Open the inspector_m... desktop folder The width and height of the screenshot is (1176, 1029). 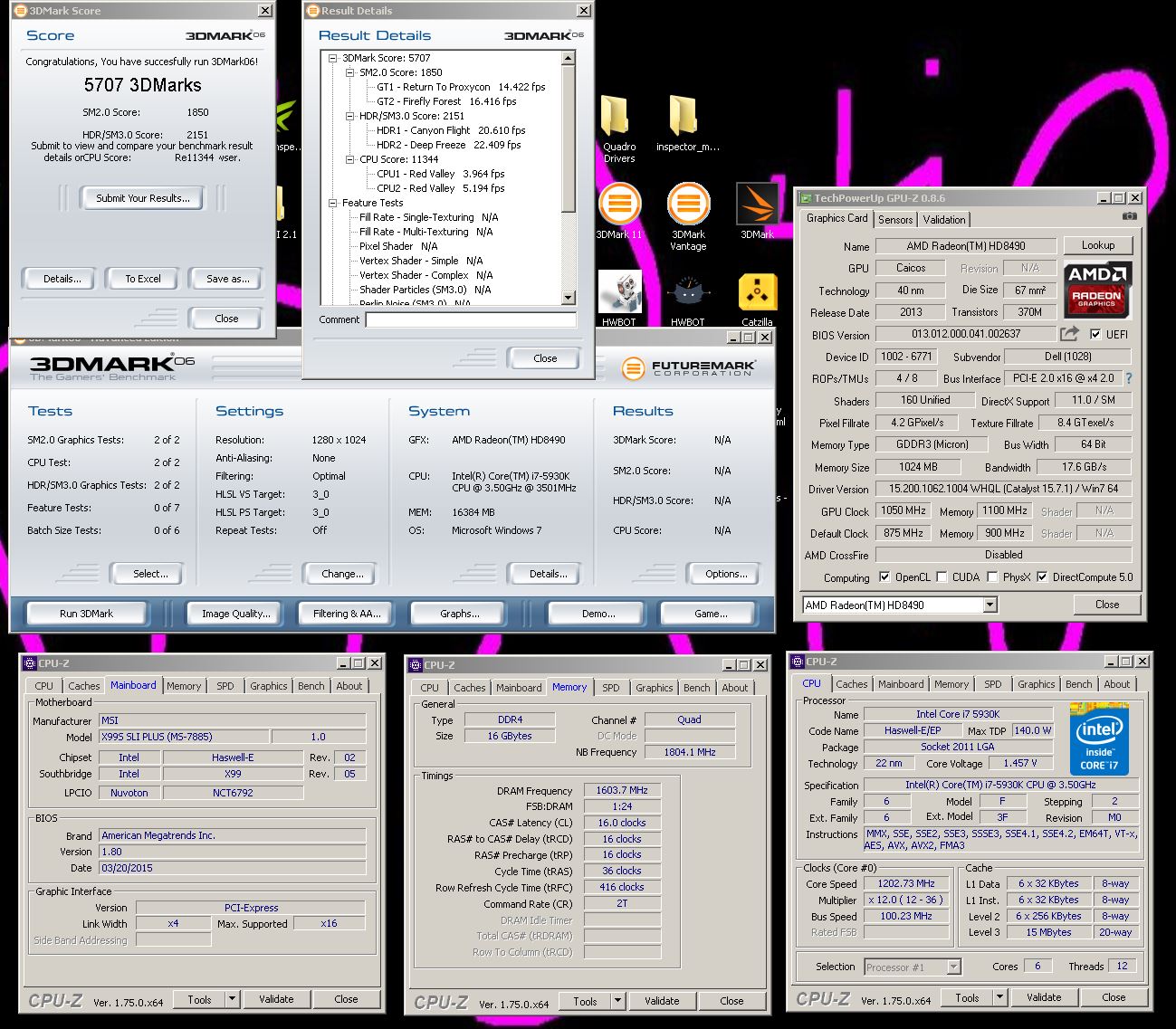click(x=687, y=123)
